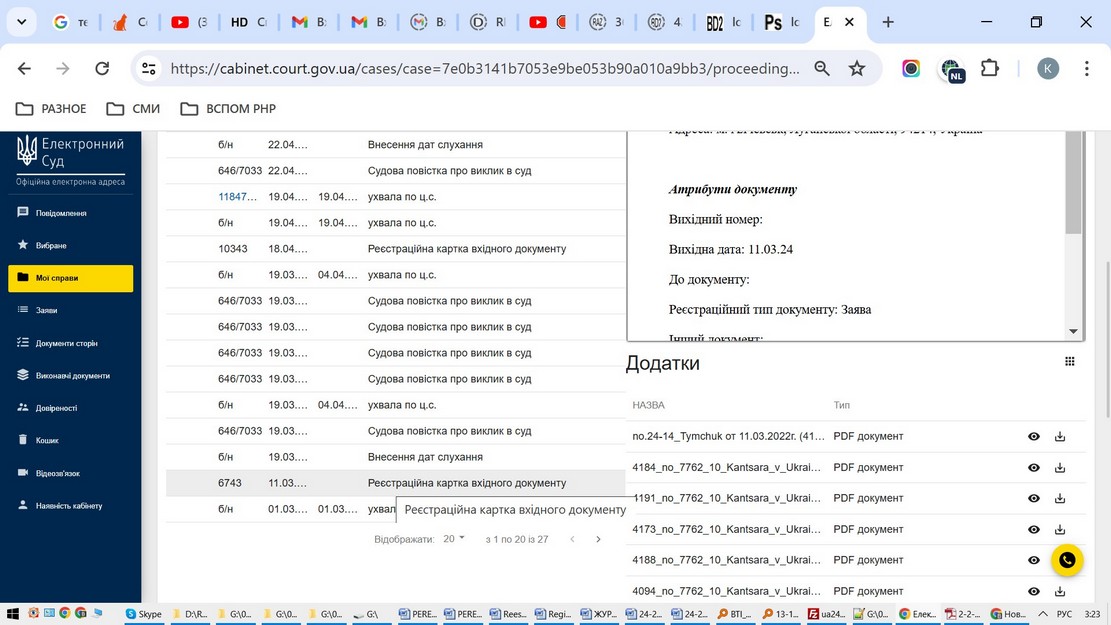Image resolution: width=1111 pixels, height=625 pixels.
Task: Select row 6743 Реєстраційна картка вхідного документу
Action: click(x=396, y=483)
